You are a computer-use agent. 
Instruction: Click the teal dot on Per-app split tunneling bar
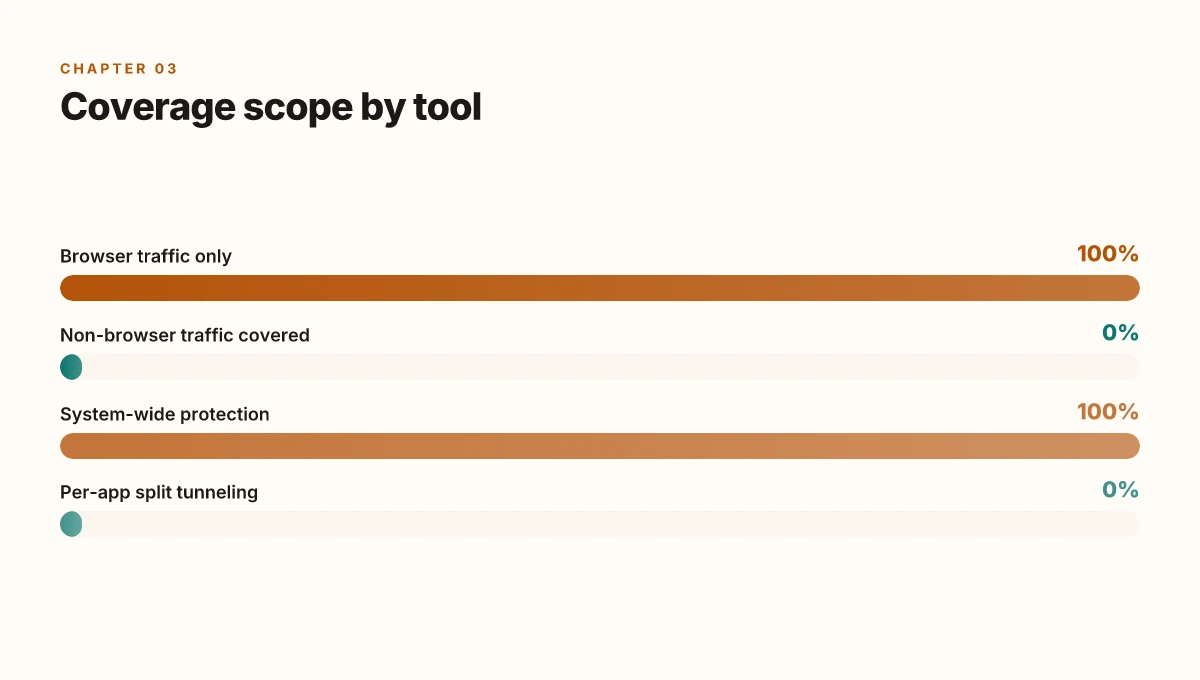(x=71, y=524)
